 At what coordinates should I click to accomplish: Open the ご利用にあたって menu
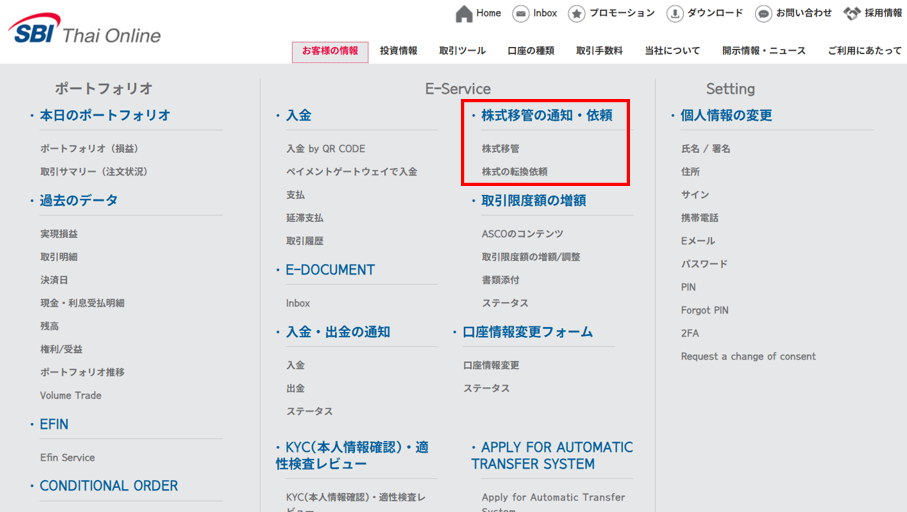point(864,51)
